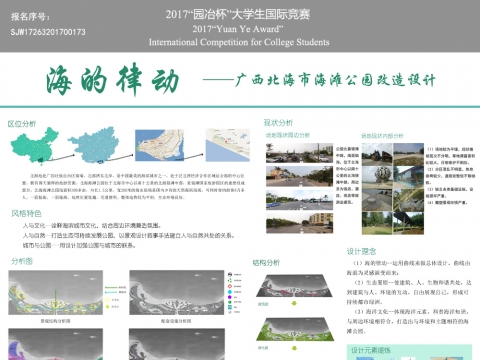
Task: Click the subtitle 广西北海市海滩公园改造设计
Action: tap(335, 80)
